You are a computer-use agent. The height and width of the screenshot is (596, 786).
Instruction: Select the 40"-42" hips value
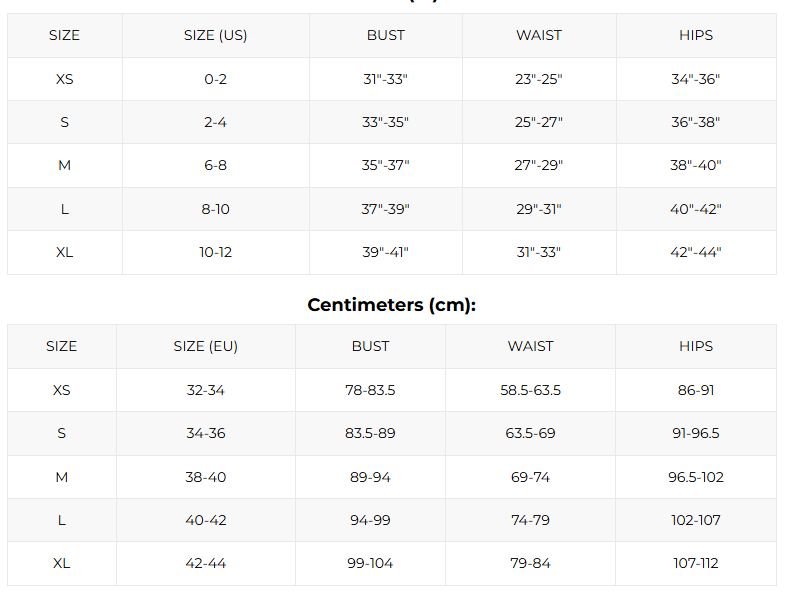[x=695, y=209]
